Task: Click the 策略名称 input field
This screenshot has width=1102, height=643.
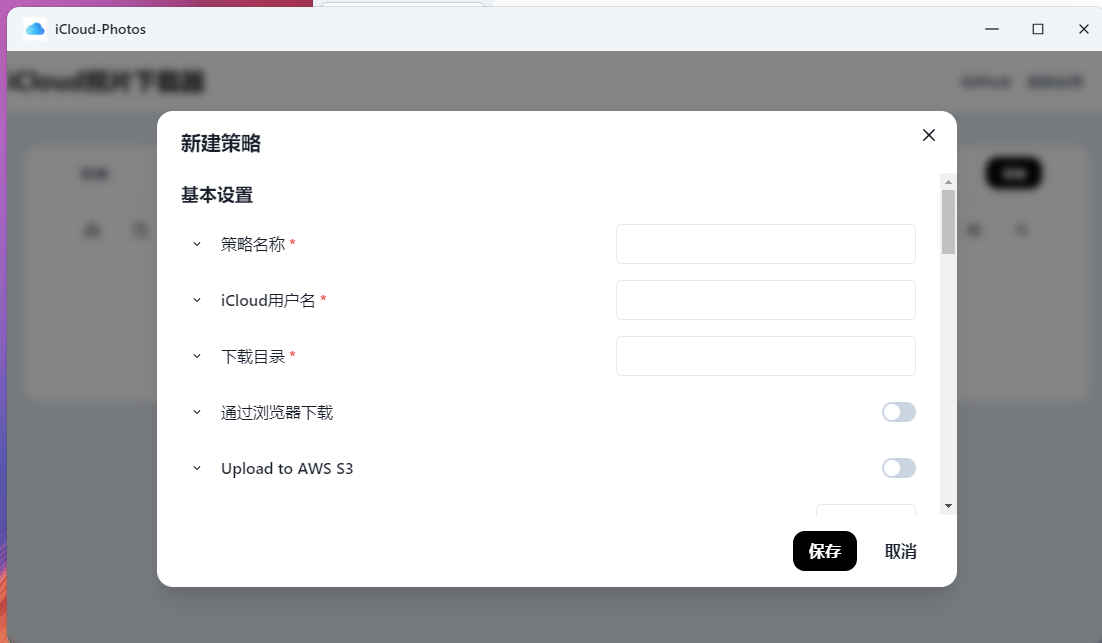Action: coord(765,244)
